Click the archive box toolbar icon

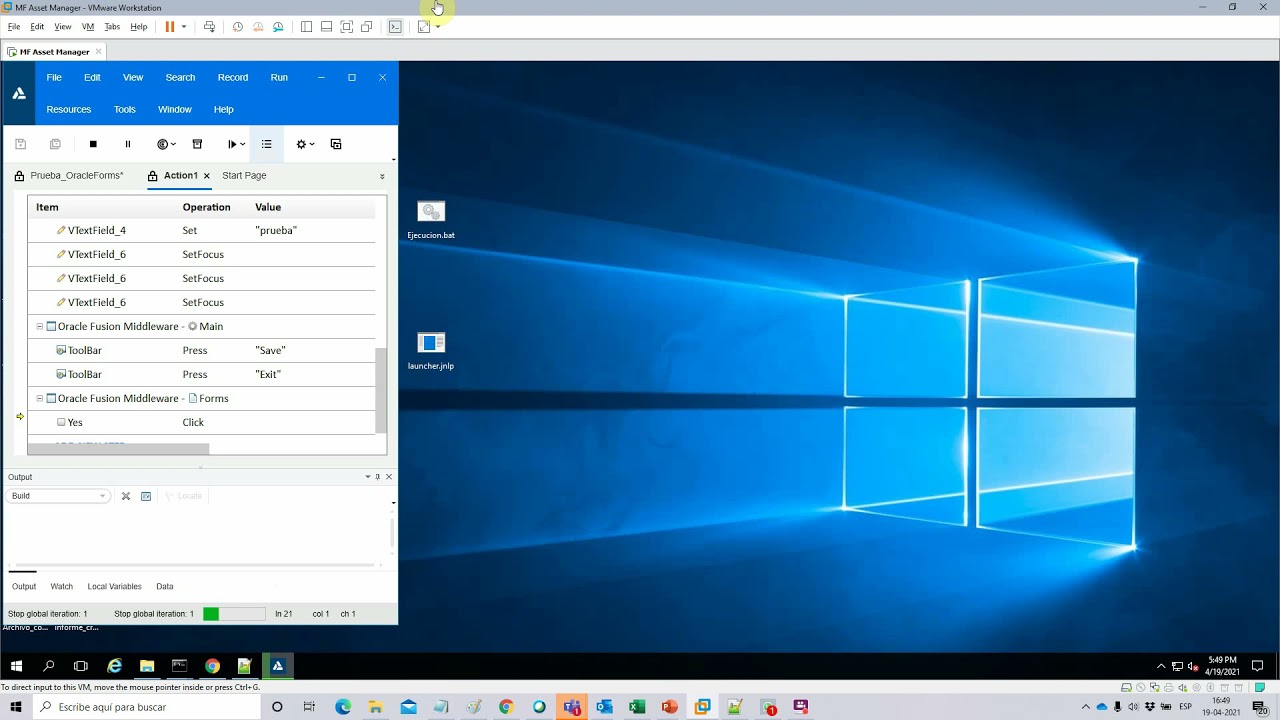[x=197, y=144]
